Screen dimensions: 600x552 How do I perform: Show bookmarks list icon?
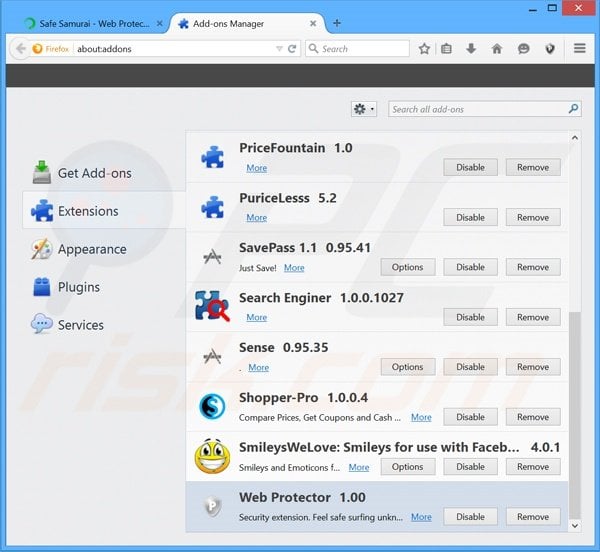click(446, 49)
